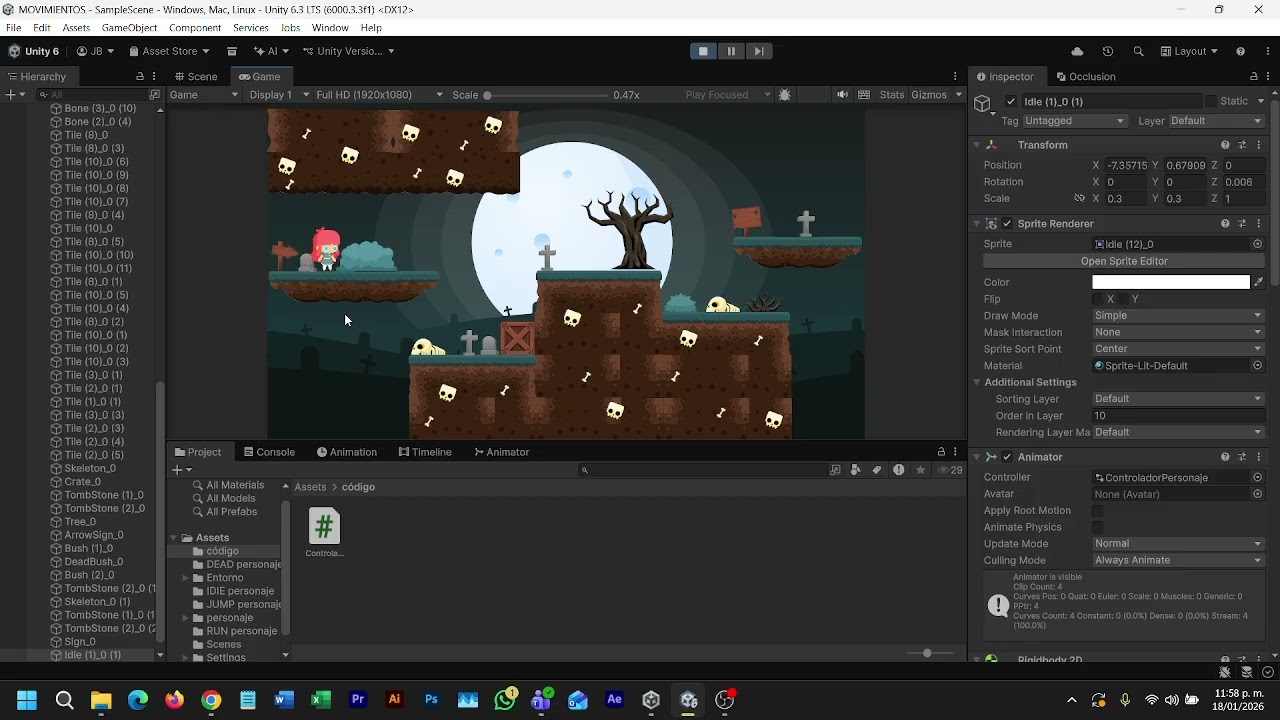Open Unity Version Control dropdown
The height and width of the screenshot is (720, 1280).
348,51
